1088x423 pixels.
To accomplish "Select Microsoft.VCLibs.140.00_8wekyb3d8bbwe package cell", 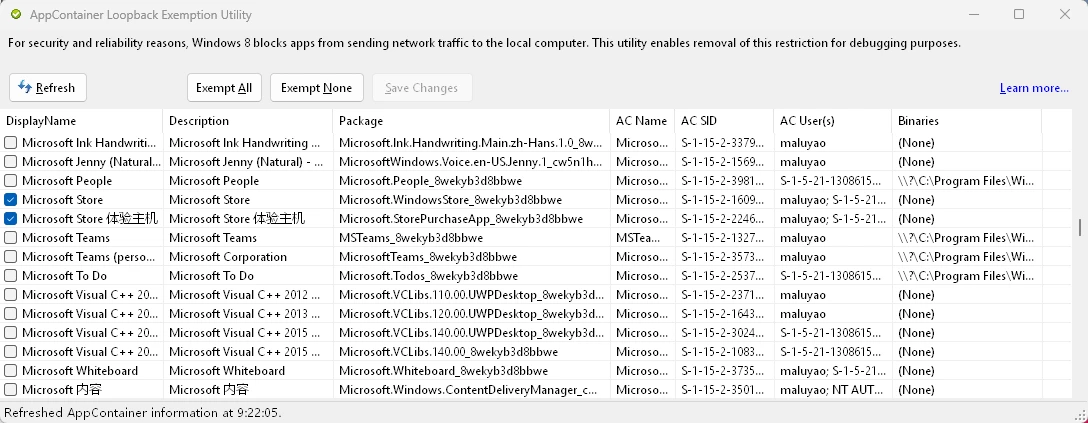I will pos(471,352).
